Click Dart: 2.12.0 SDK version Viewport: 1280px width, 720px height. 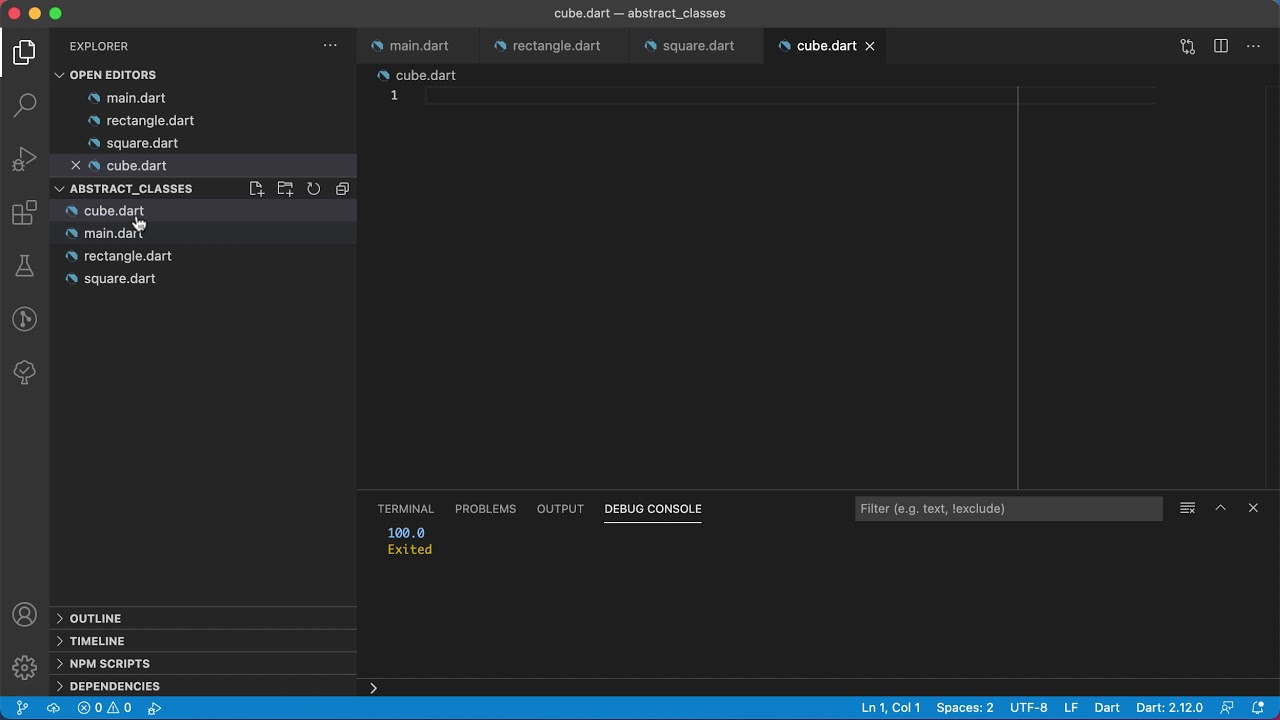pos(1169,708)
